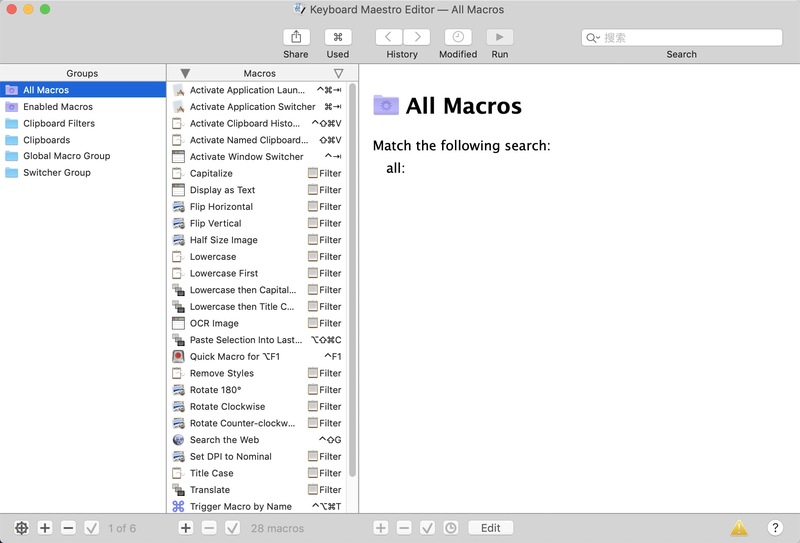Open Clipboards group
800x543 pixels.
[x=83, y=140]
